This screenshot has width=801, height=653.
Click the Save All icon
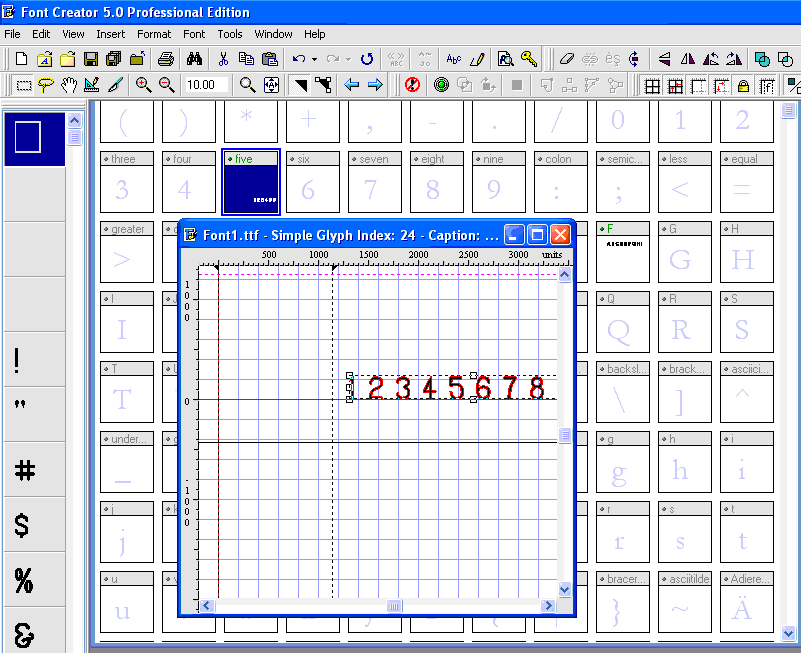tap(113, 59)
